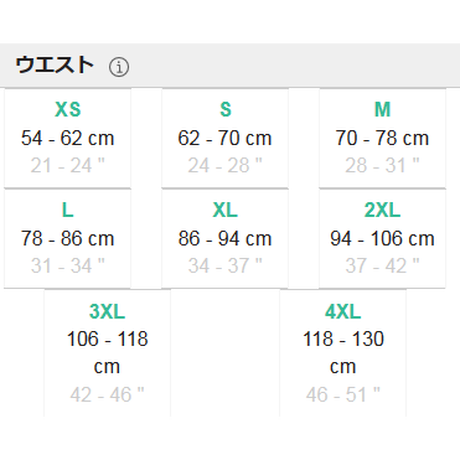
Task: Click the 46 - 51 inch range text
Action: (x=343, y=394)
